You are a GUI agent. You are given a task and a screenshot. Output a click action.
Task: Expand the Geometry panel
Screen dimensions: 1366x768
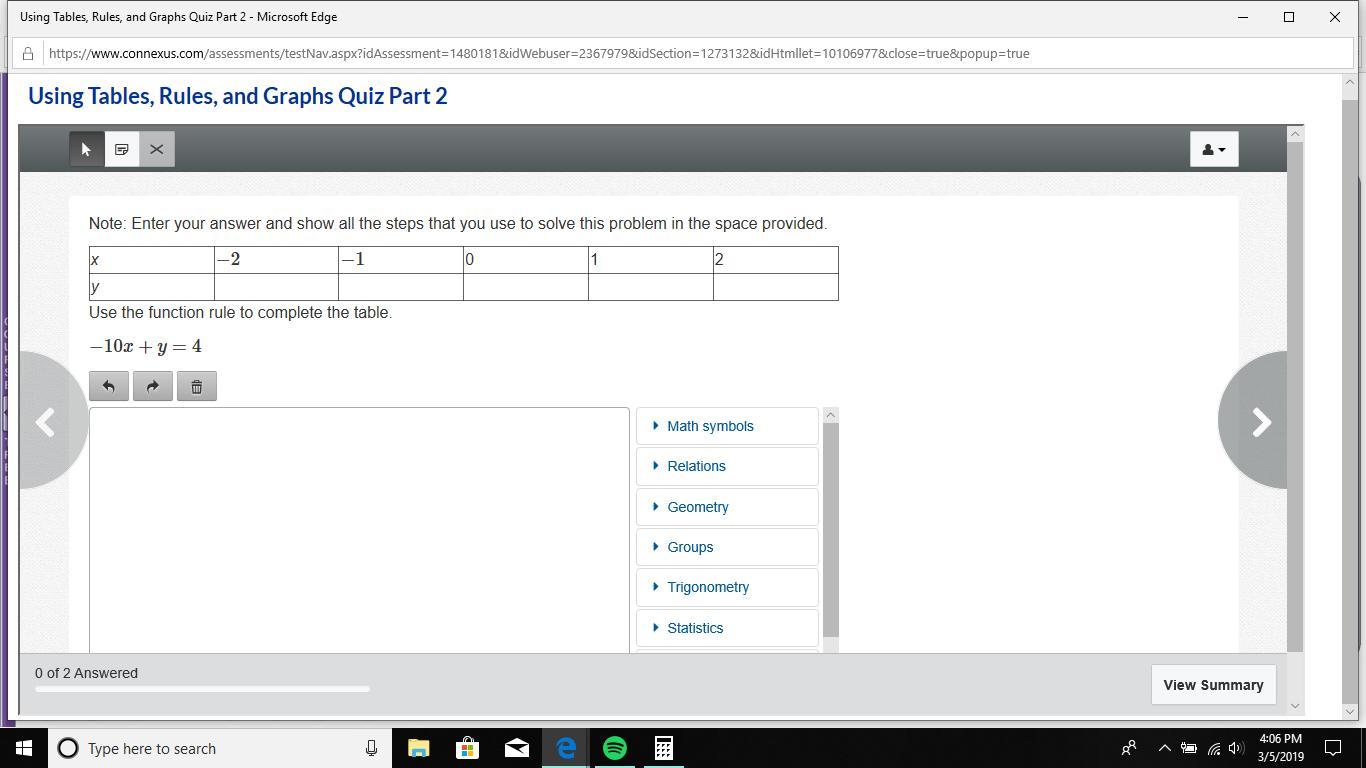(727, 507)
